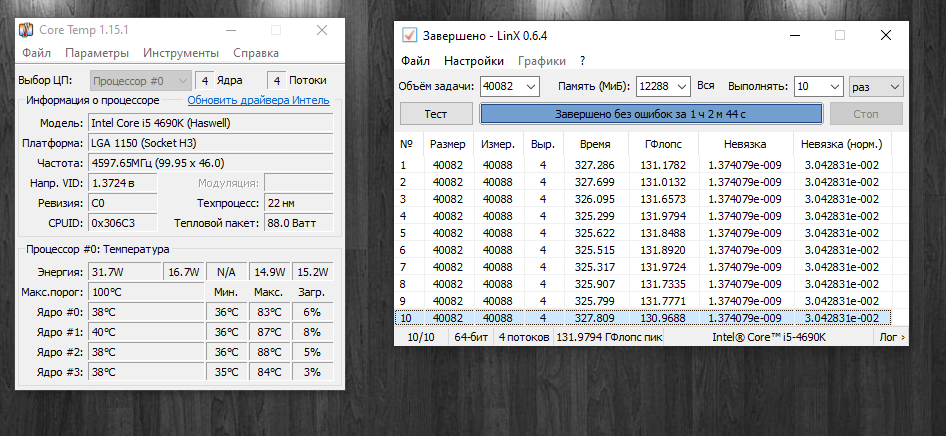The width and height of the screenshot is (946, 436).
Task: Click the Тепловой пакет value 88.0 Ватт
Action: click(x=298, y=223)
